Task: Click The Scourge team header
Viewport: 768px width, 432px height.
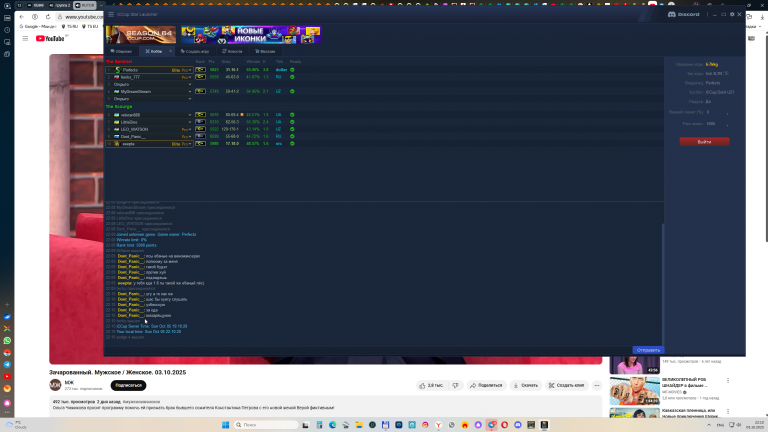Action: pyautogui.click(x=119, y=107)
